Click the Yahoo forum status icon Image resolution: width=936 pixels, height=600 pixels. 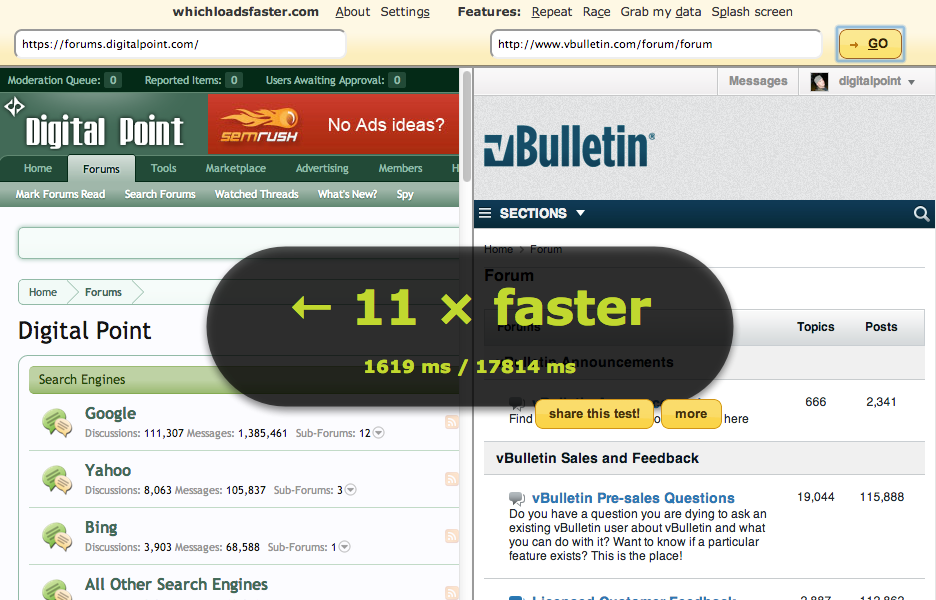pyautogui.click(x=57, y=479)
